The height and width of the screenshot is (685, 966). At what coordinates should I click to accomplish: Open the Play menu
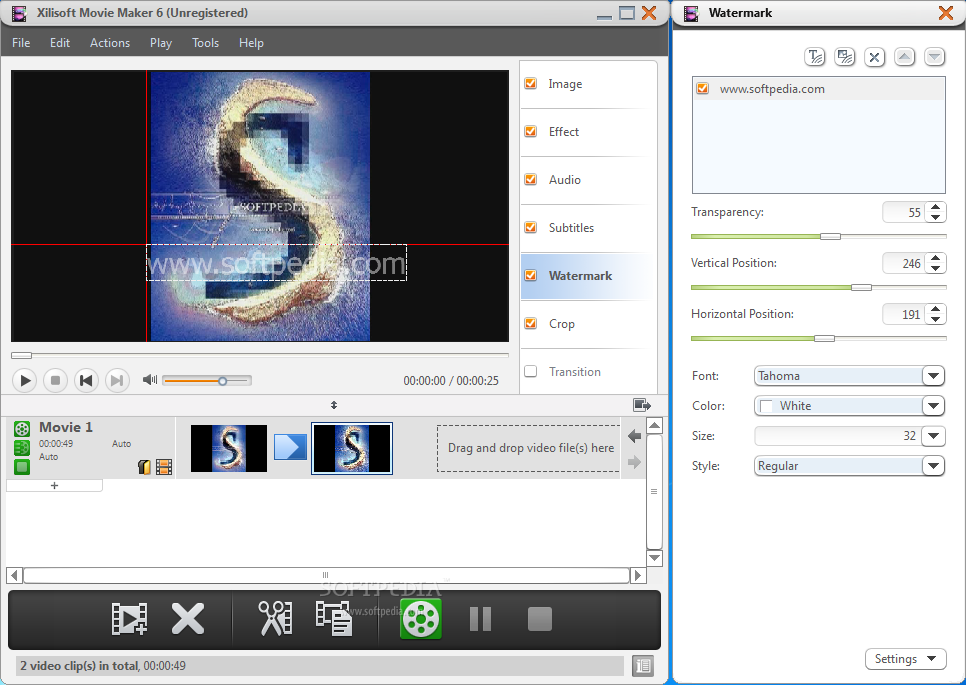point(161,43)
